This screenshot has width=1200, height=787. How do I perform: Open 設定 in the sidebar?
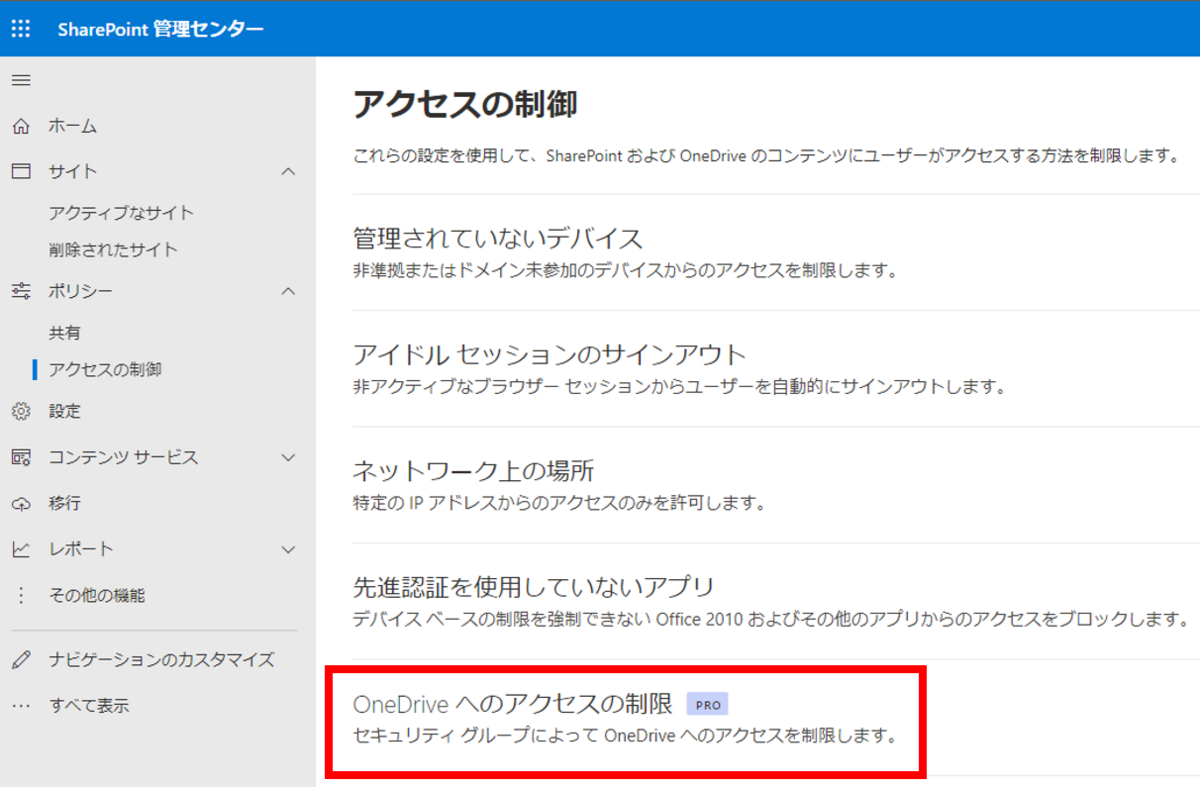tap(65, 411)
